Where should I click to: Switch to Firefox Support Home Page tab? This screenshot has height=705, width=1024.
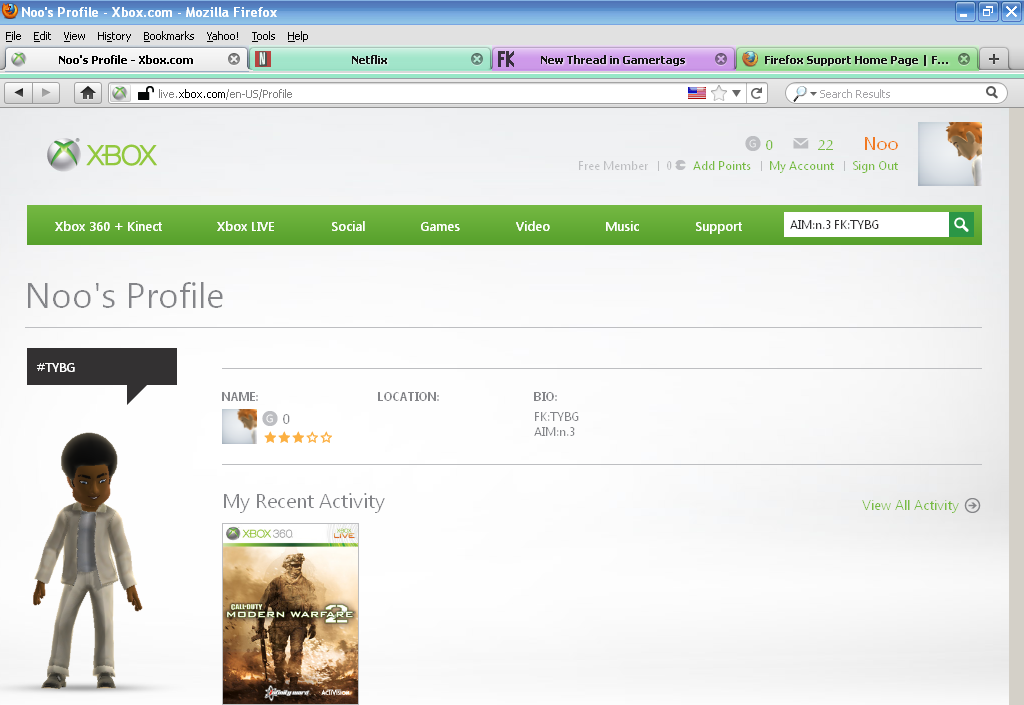tap(856, 59)
